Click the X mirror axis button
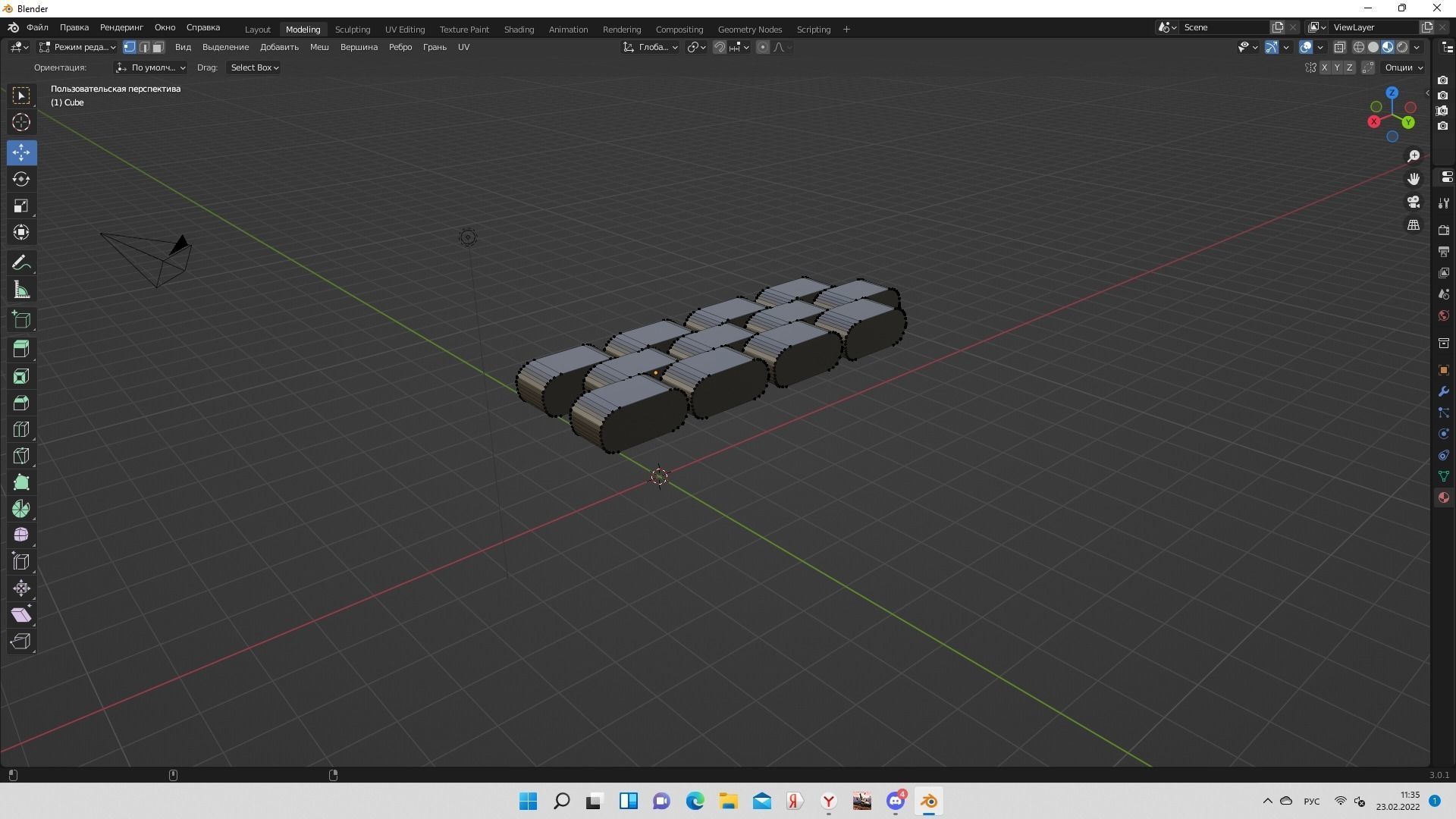1456x819 pixels. point(1324,67)
